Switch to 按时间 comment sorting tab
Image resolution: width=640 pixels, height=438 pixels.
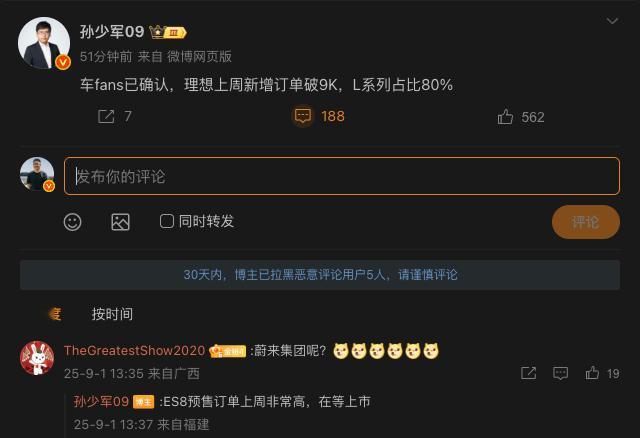pos(112,314)
